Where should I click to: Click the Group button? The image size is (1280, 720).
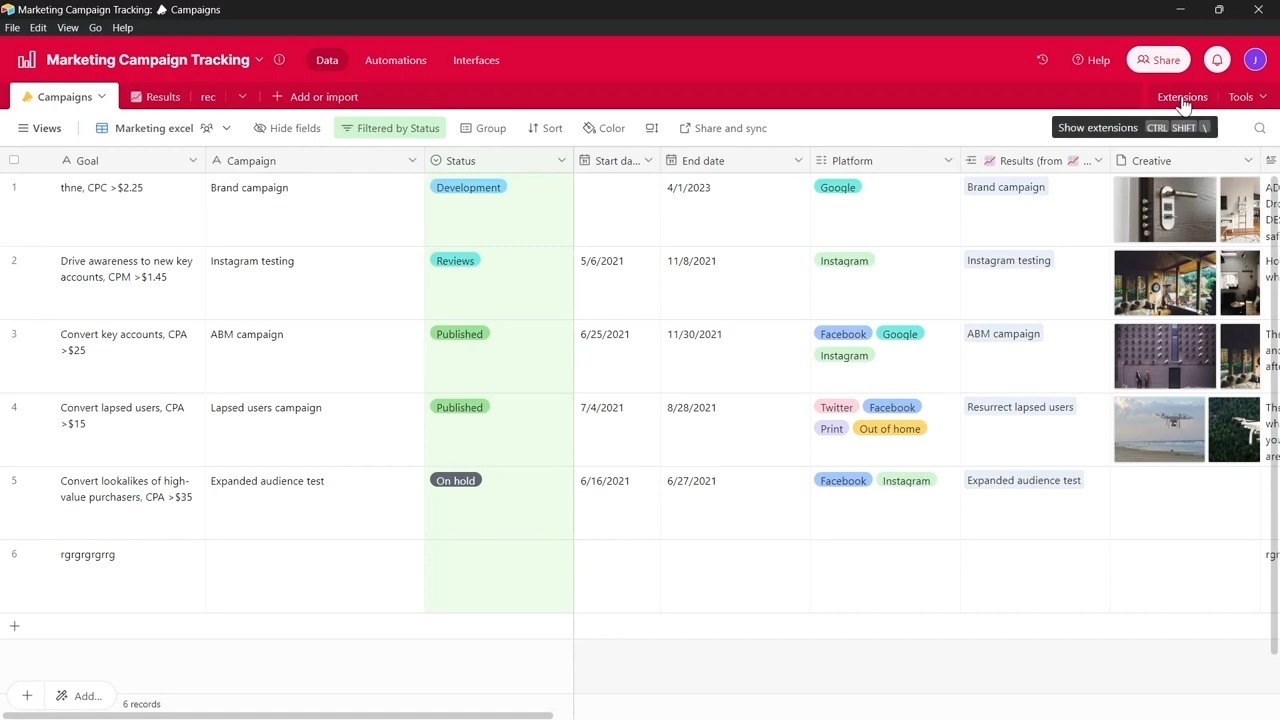483,128
